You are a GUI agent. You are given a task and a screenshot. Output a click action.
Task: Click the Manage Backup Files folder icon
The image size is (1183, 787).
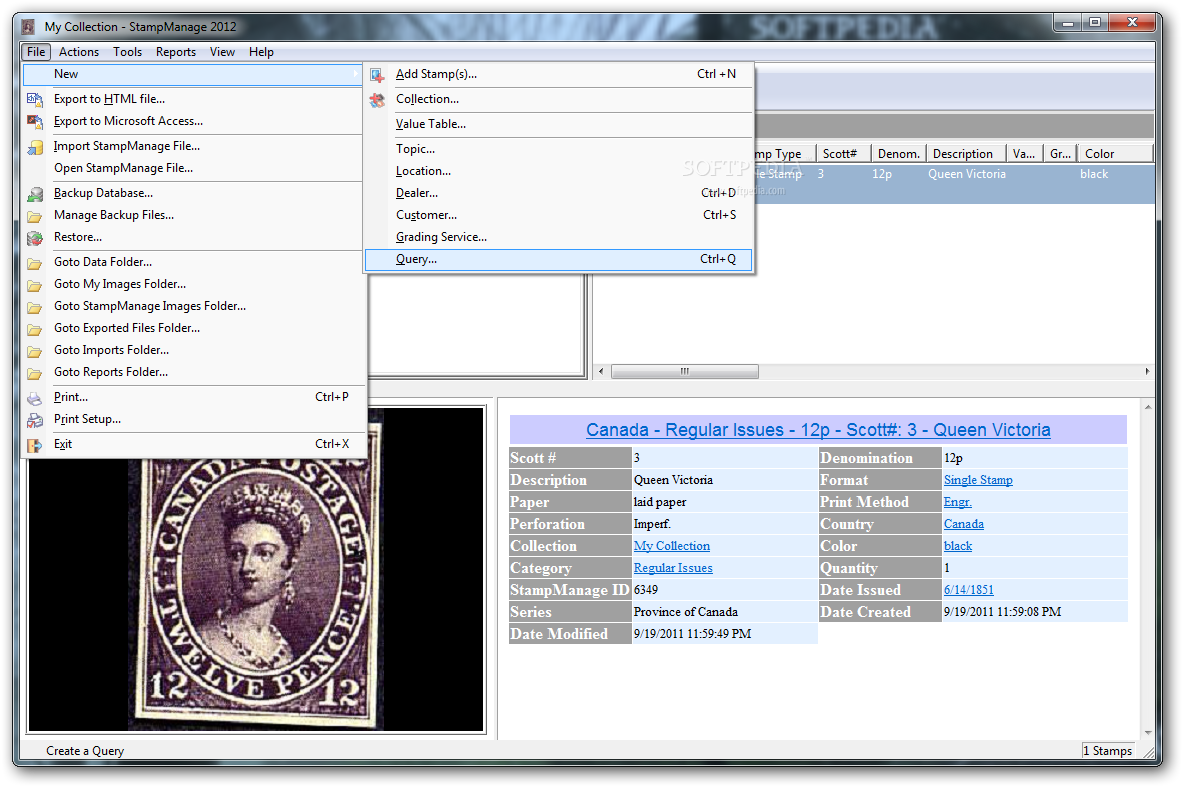(35, 216)
